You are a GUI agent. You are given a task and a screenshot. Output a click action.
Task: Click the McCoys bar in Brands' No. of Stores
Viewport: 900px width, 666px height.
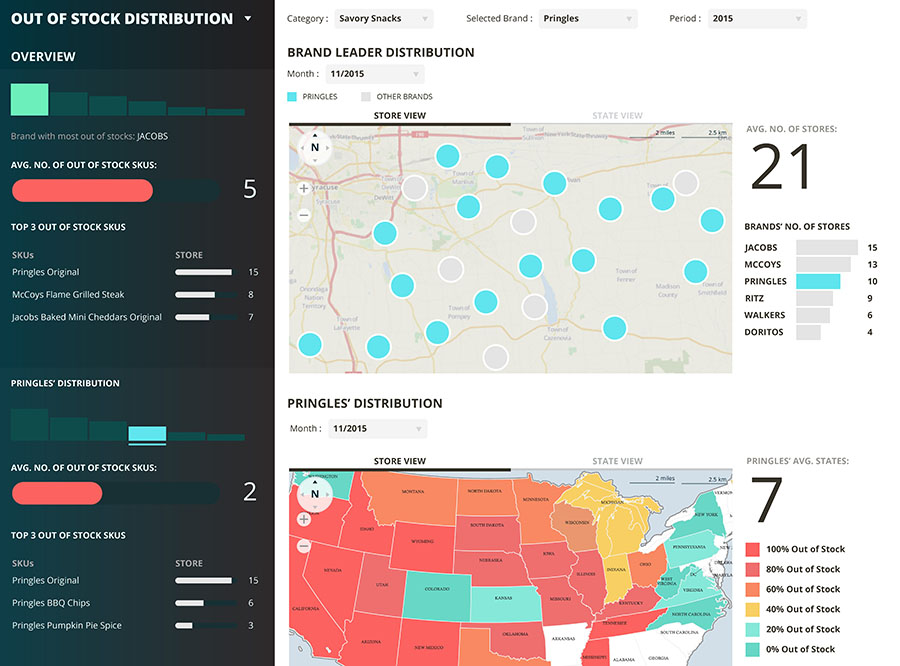tap(823, 264)
